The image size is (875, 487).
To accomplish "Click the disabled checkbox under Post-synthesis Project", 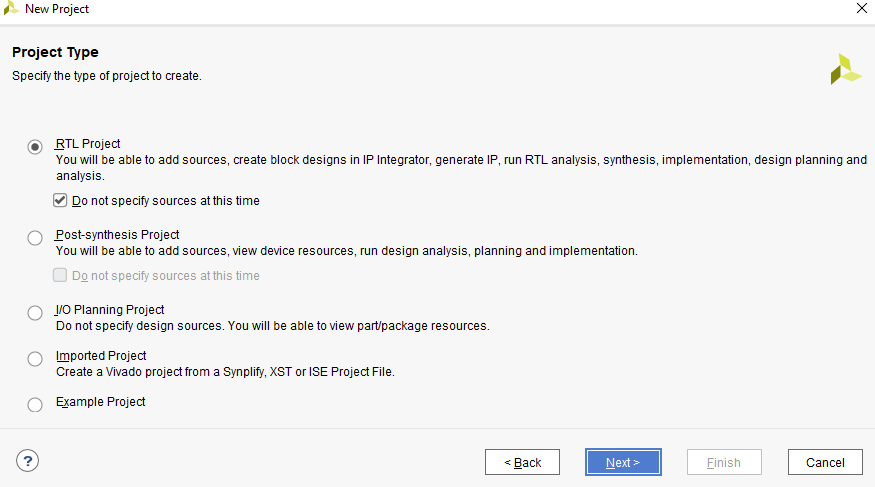I will coord(60,275).
